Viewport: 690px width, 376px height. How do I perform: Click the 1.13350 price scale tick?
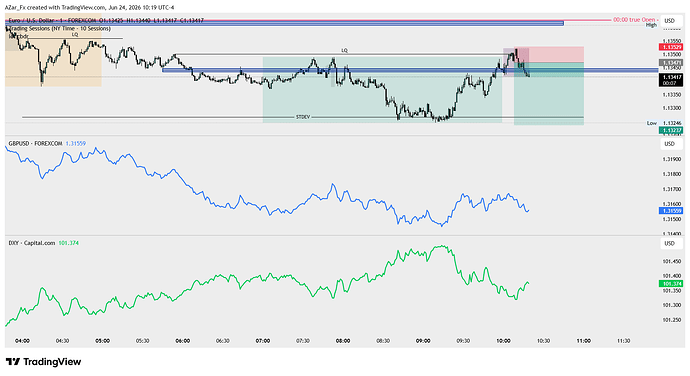[672, 95]
